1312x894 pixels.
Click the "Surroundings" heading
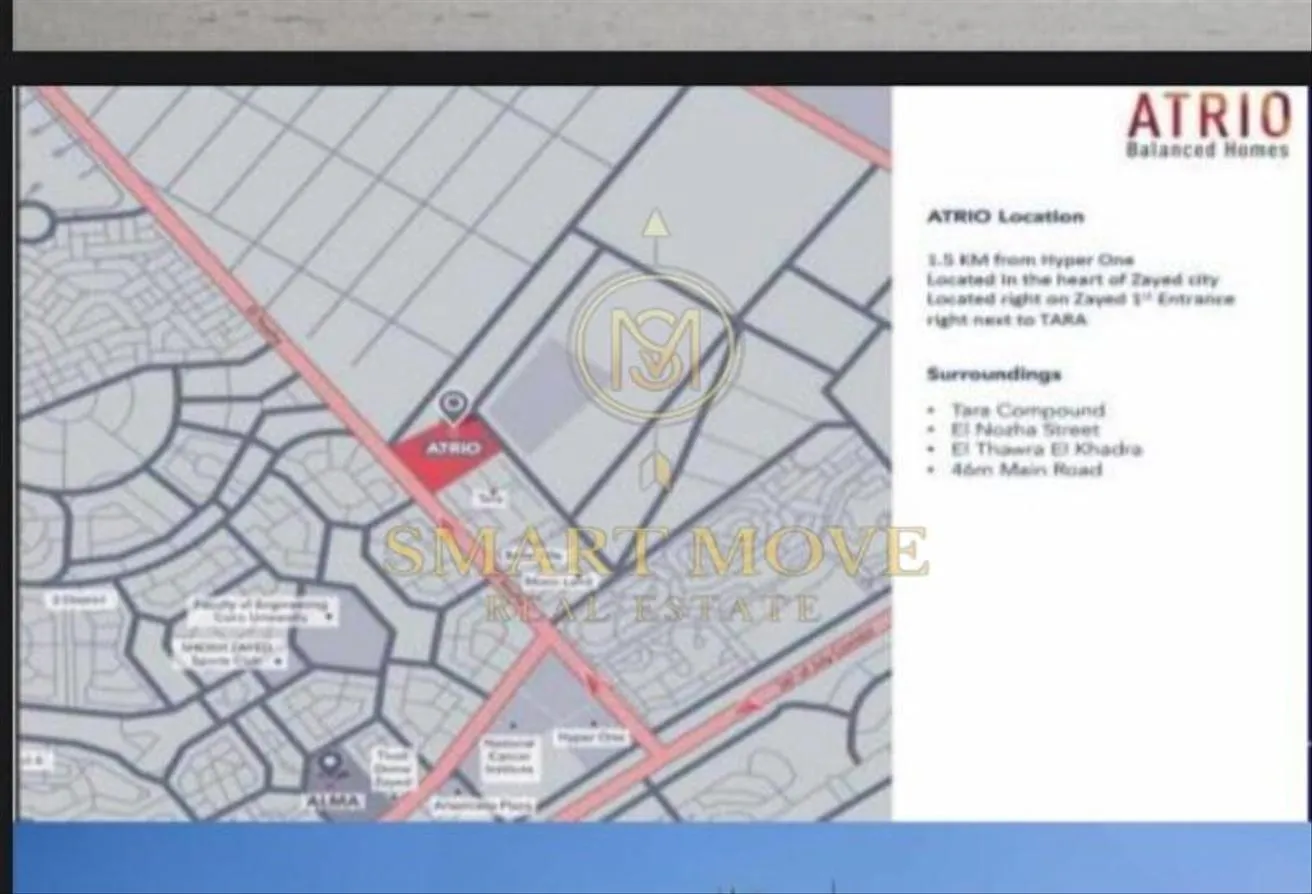click(994, 374)
